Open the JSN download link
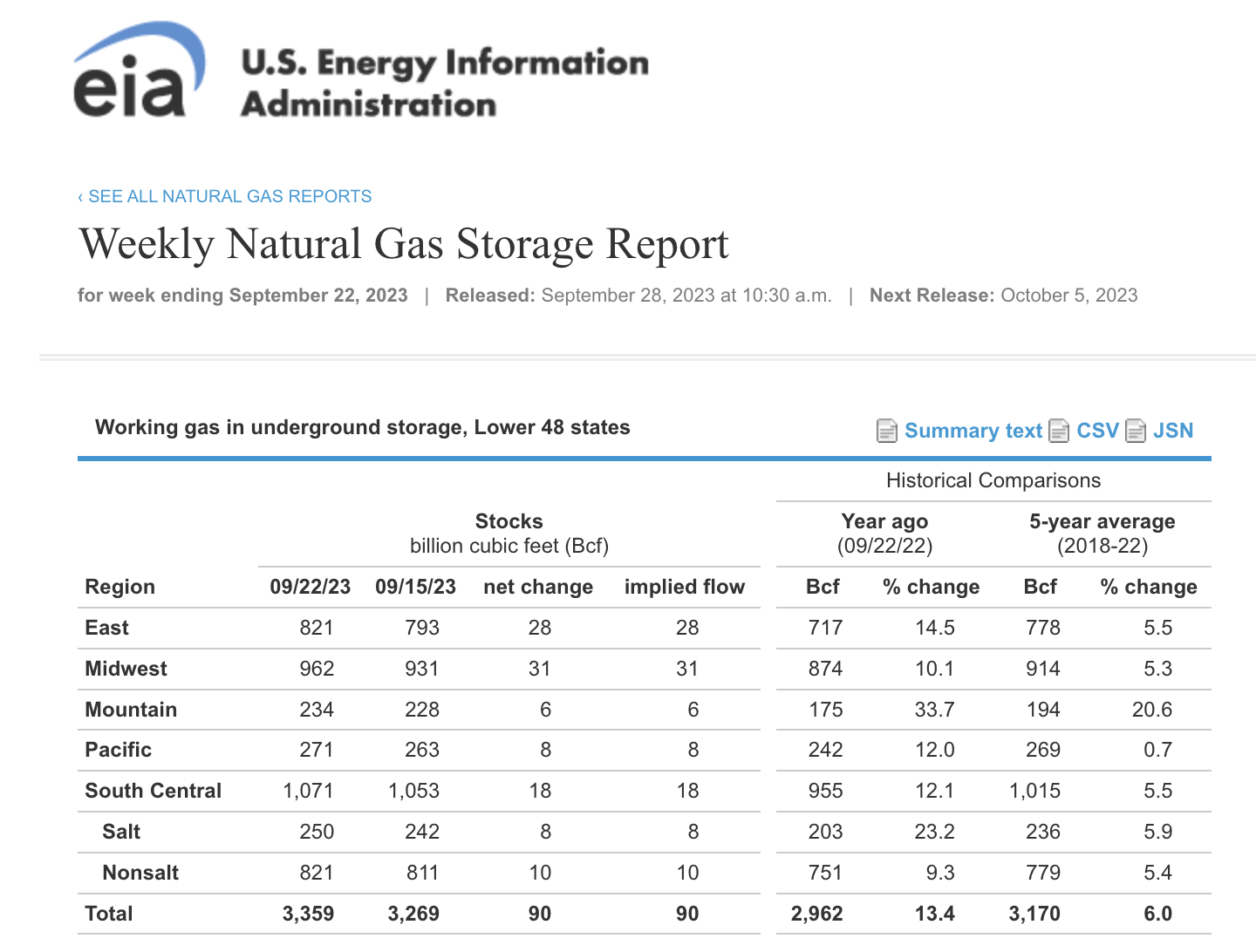 click(1174, 431)
